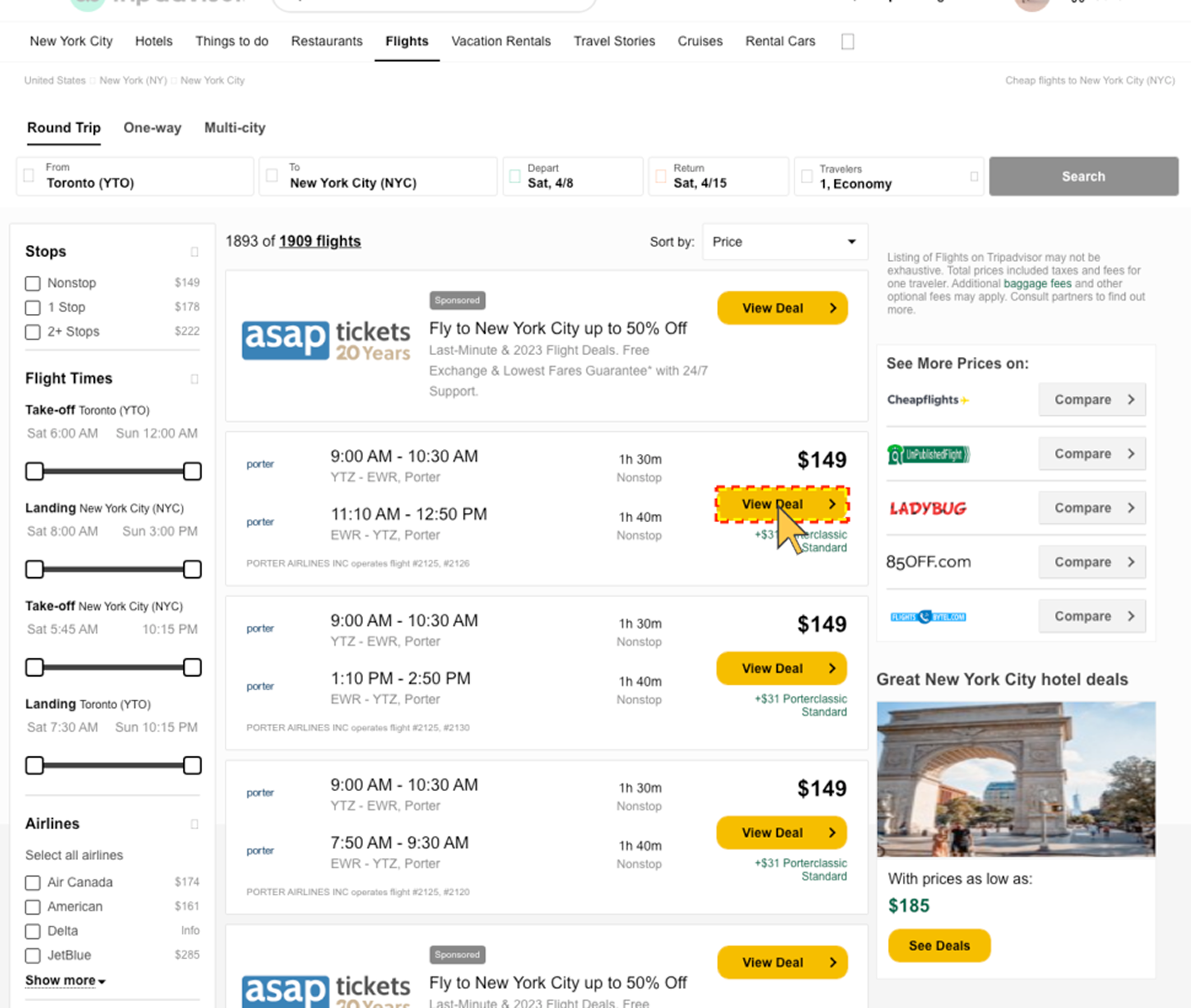Open Rental Cars in navigation
The width and height of the screenshot is (1191, 1008).
tap(780, 41)
